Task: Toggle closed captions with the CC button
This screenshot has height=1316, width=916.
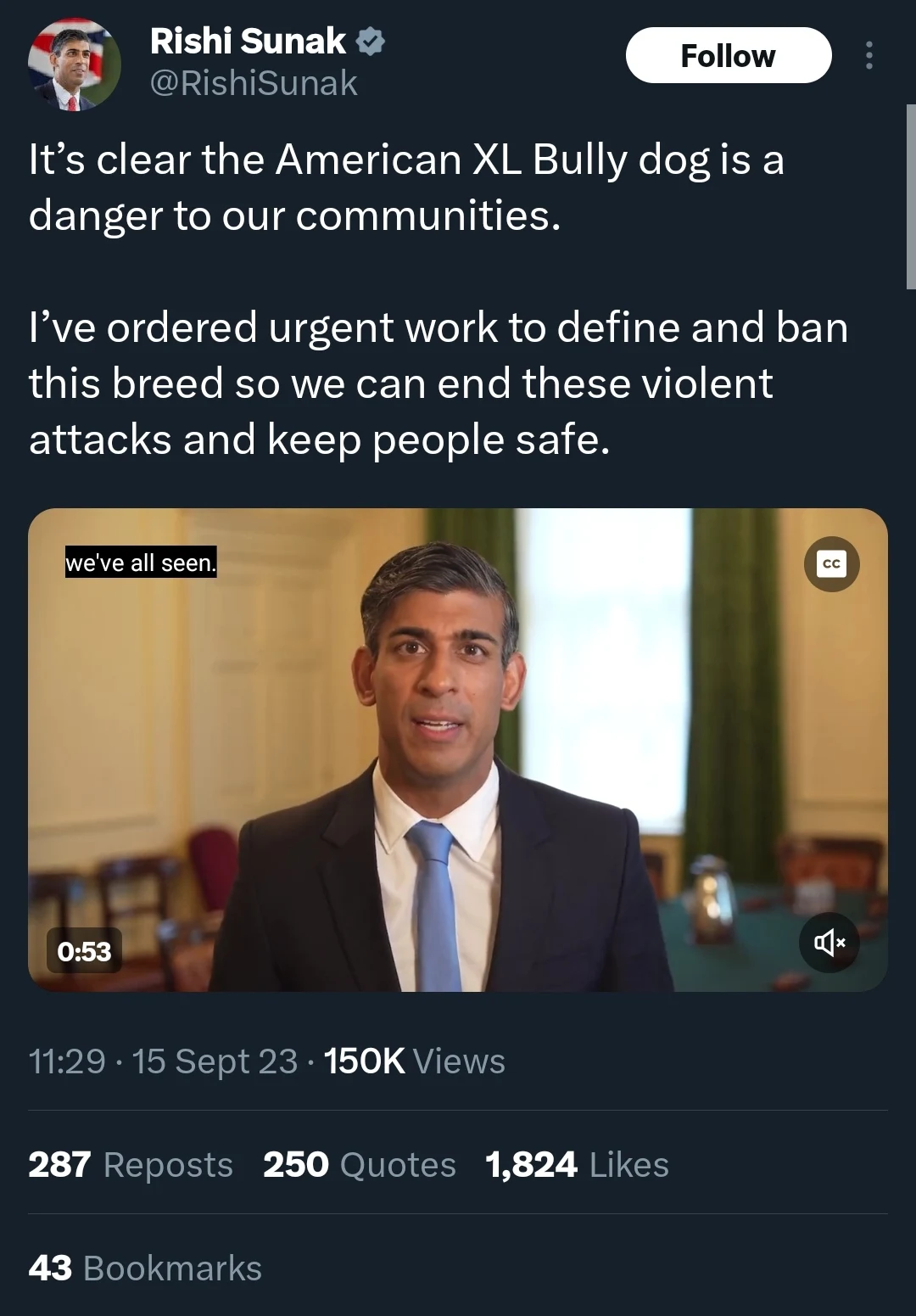Action: click(831, 564)
